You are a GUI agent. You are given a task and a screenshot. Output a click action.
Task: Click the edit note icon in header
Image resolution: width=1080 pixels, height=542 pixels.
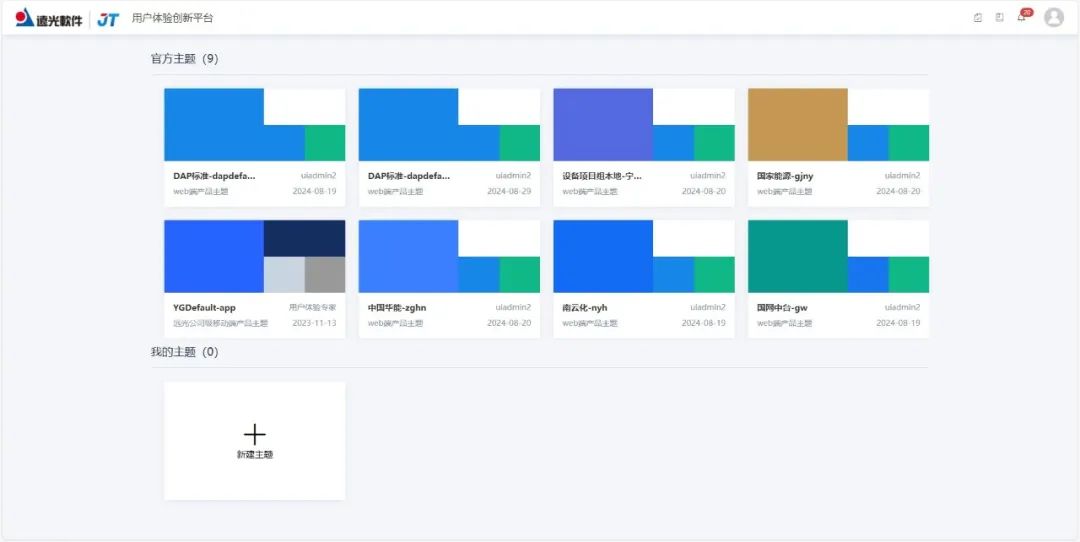tap(978, 17)
